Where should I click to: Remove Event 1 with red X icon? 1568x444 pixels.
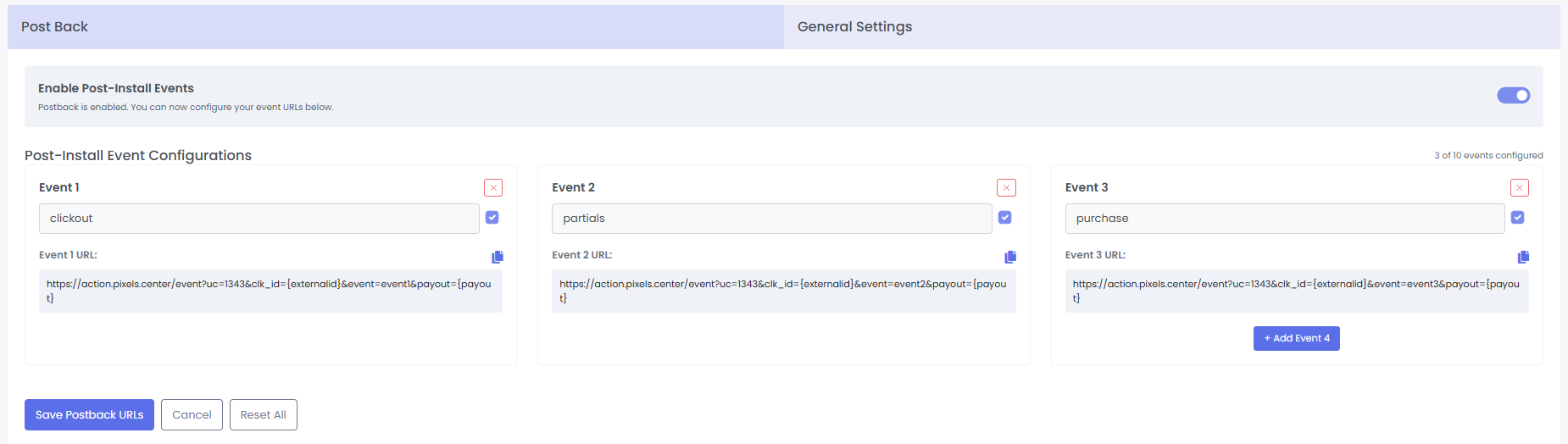(493, 187)
